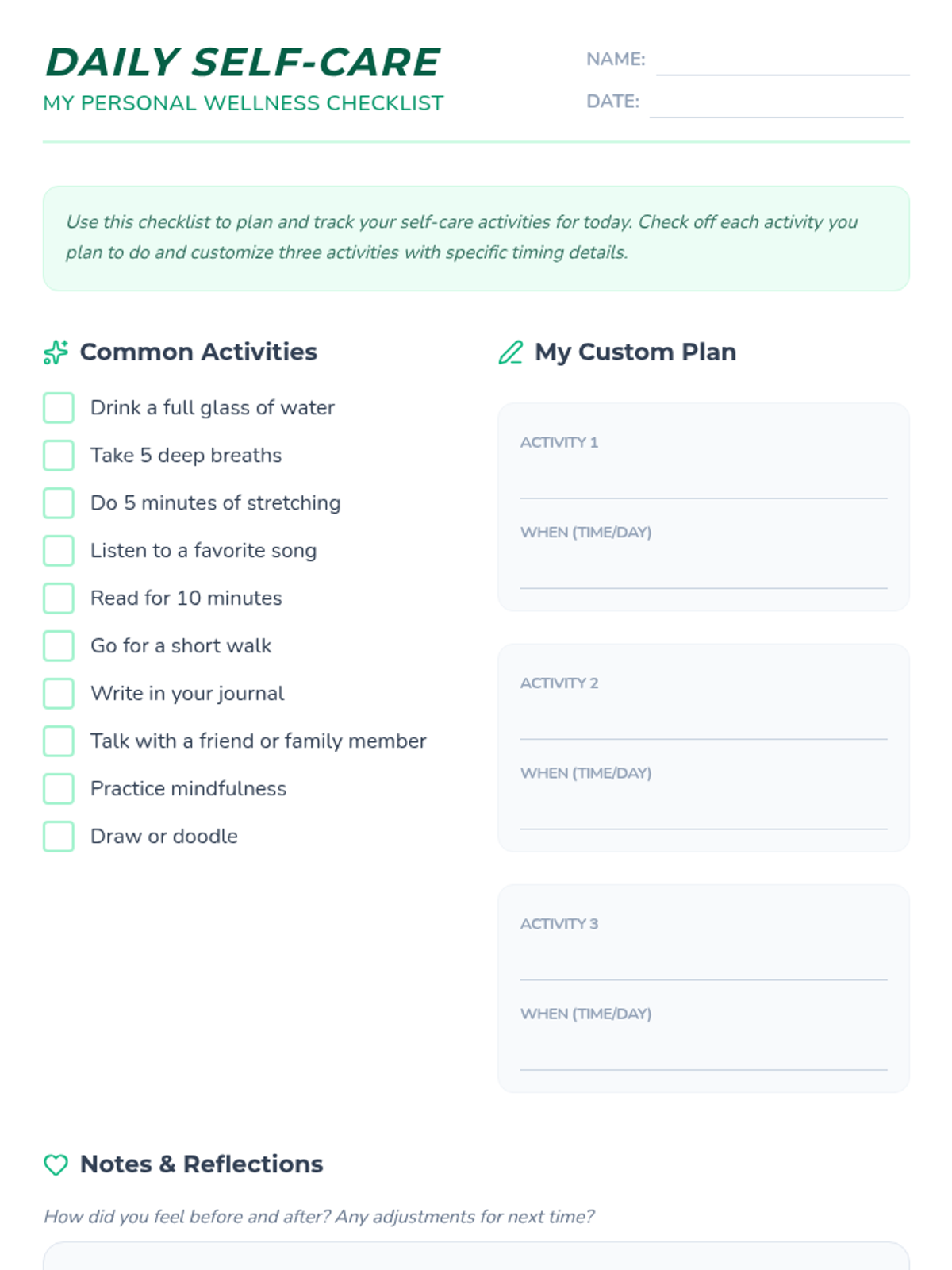Click the Date input line
Screen dimensions: 952x1270
click(x=777, y=103)
